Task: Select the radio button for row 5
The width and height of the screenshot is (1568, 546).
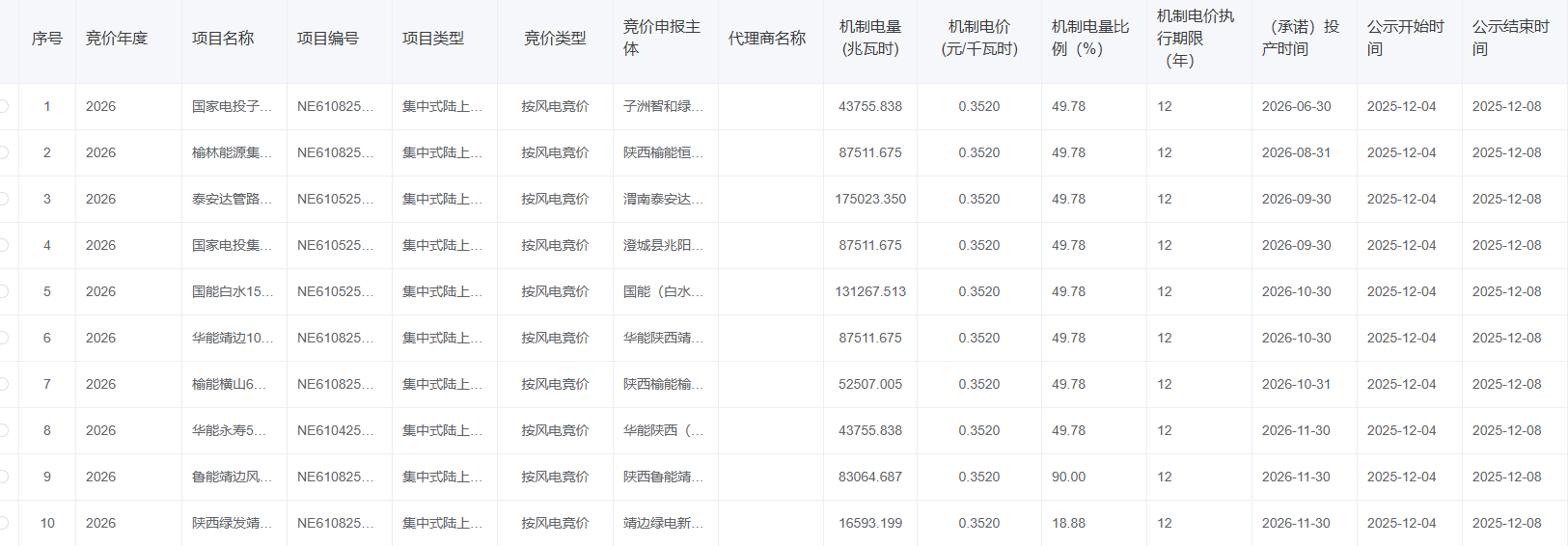Action: tap(4, 291)
